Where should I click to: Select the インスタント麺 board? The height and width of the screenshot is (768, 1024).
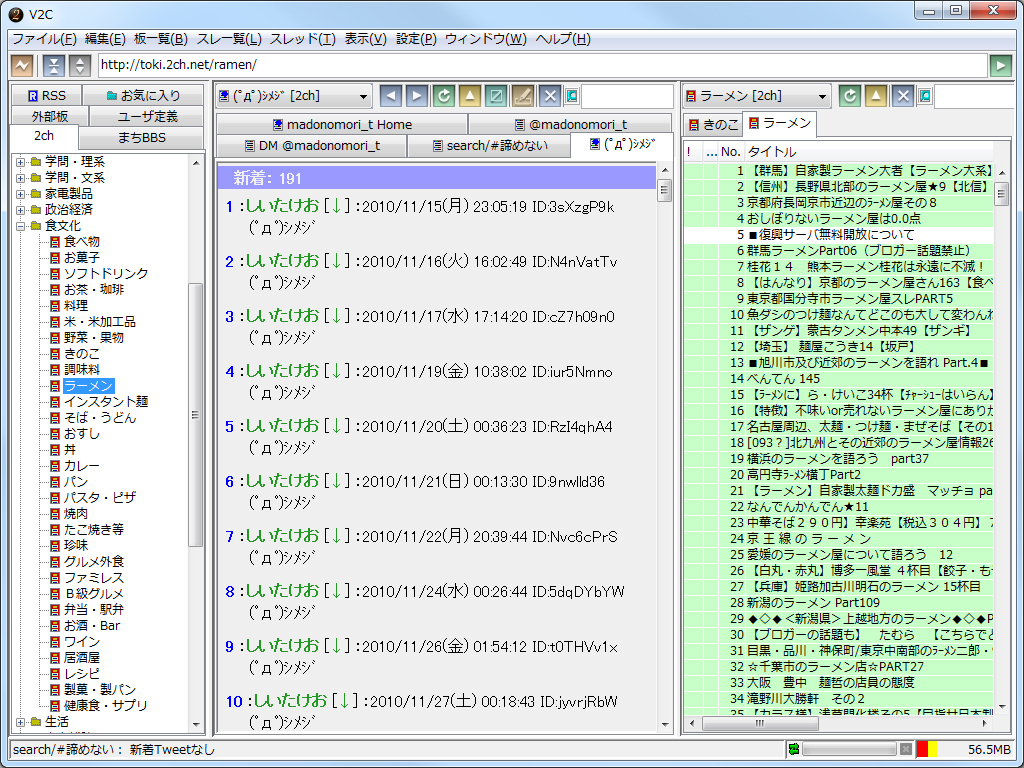point(106,402)
